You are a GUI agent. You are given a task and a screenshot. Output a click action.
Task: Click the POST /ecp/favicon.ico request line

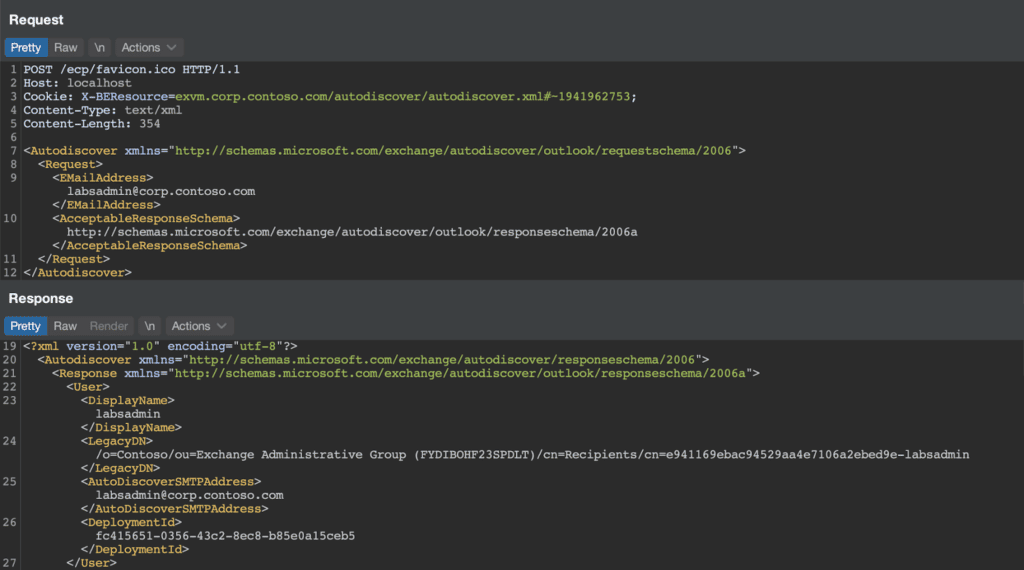(x=132, y=69)
